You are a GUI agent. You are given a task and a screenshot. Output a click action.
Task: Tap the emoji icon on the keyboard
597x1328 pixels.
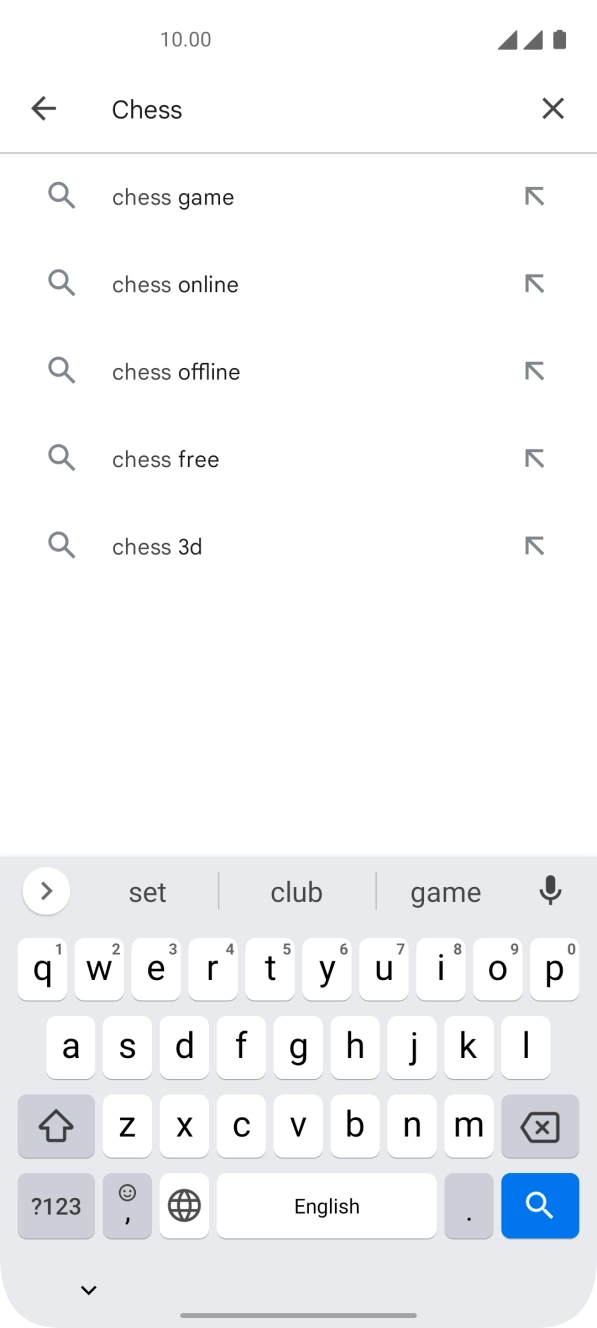[127, 1206]
